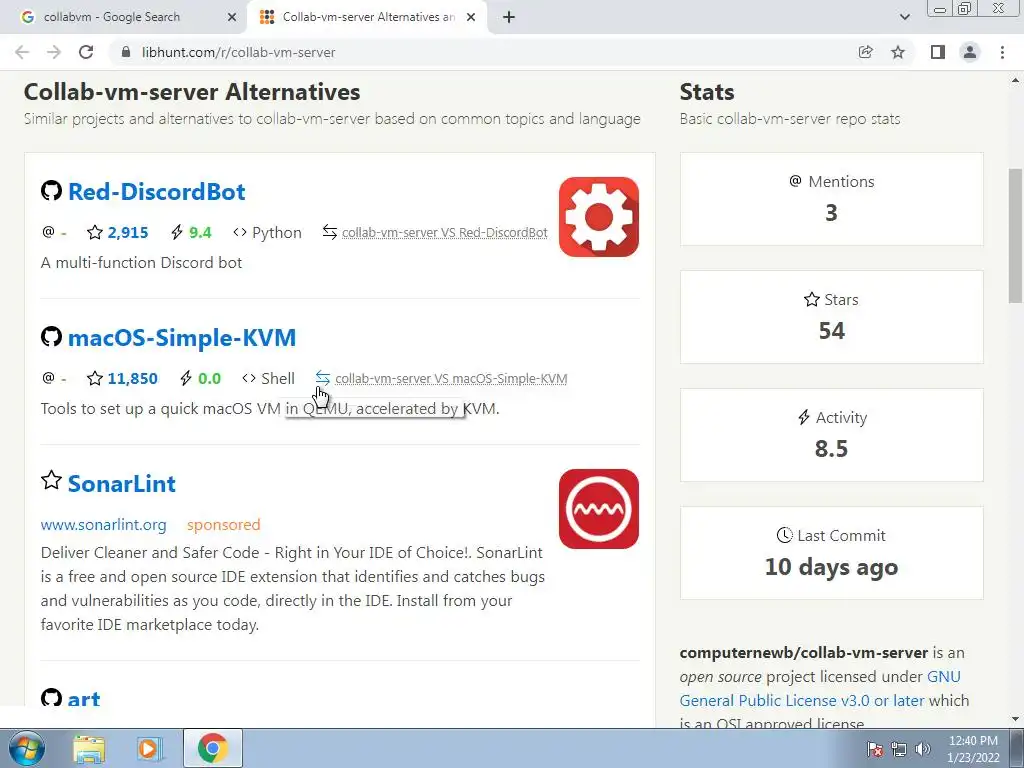The height and width of the screenshot is (768, 1024).
Task: Click the Chrome taskbar icon
Action: (212, 748)
